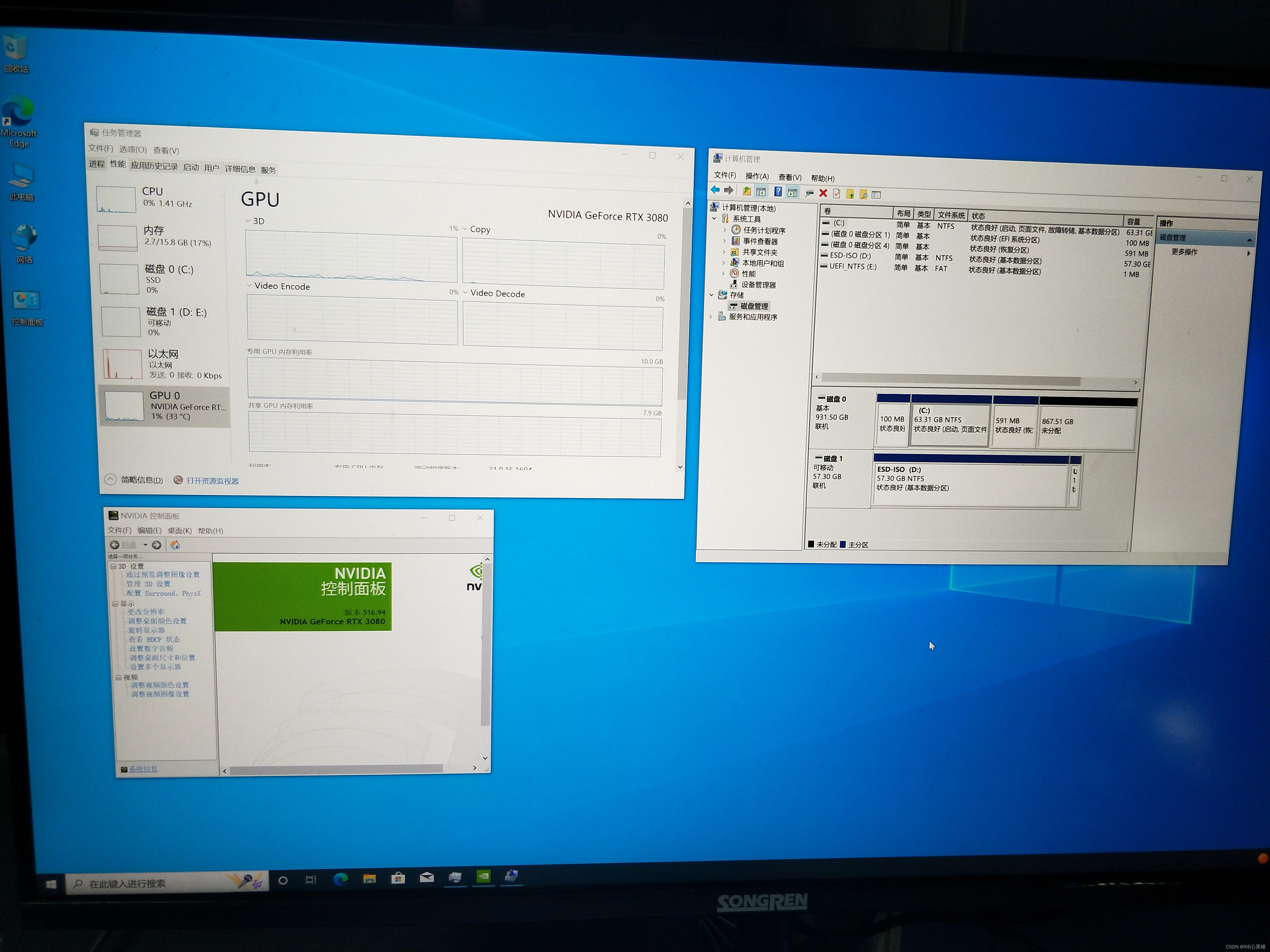The image size is (1270, 952).
Task: Click the Back arrow in Computer Management toolbar
Action: pos(715,190)
